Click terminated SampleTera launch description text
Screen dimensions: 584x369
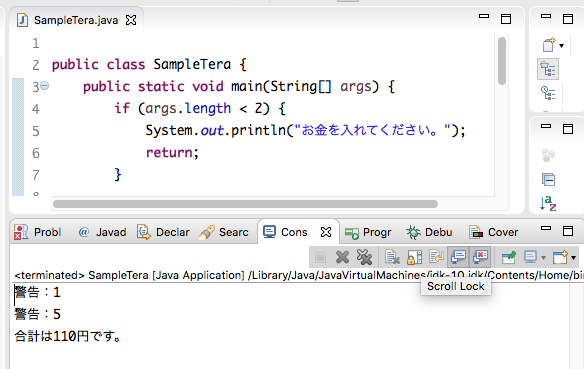(299, 275)
